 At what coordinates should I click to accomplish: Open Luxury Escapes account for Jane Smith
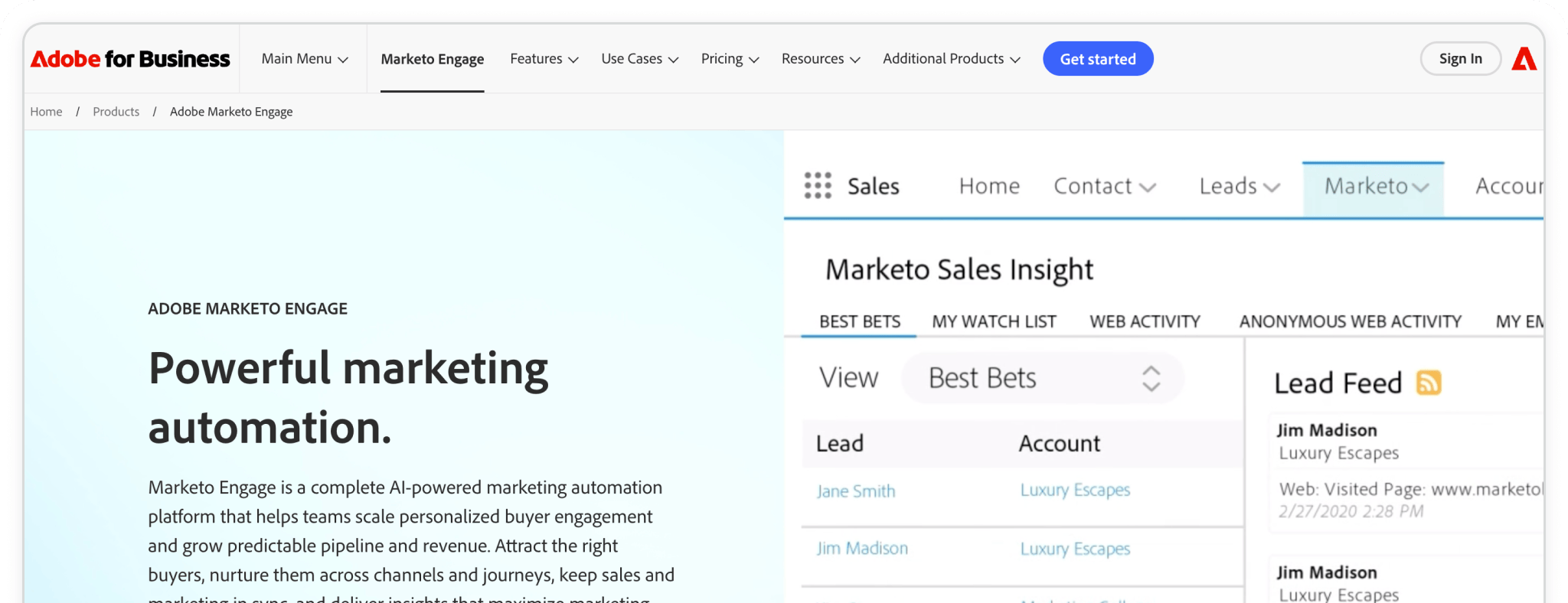point(1075,490)
